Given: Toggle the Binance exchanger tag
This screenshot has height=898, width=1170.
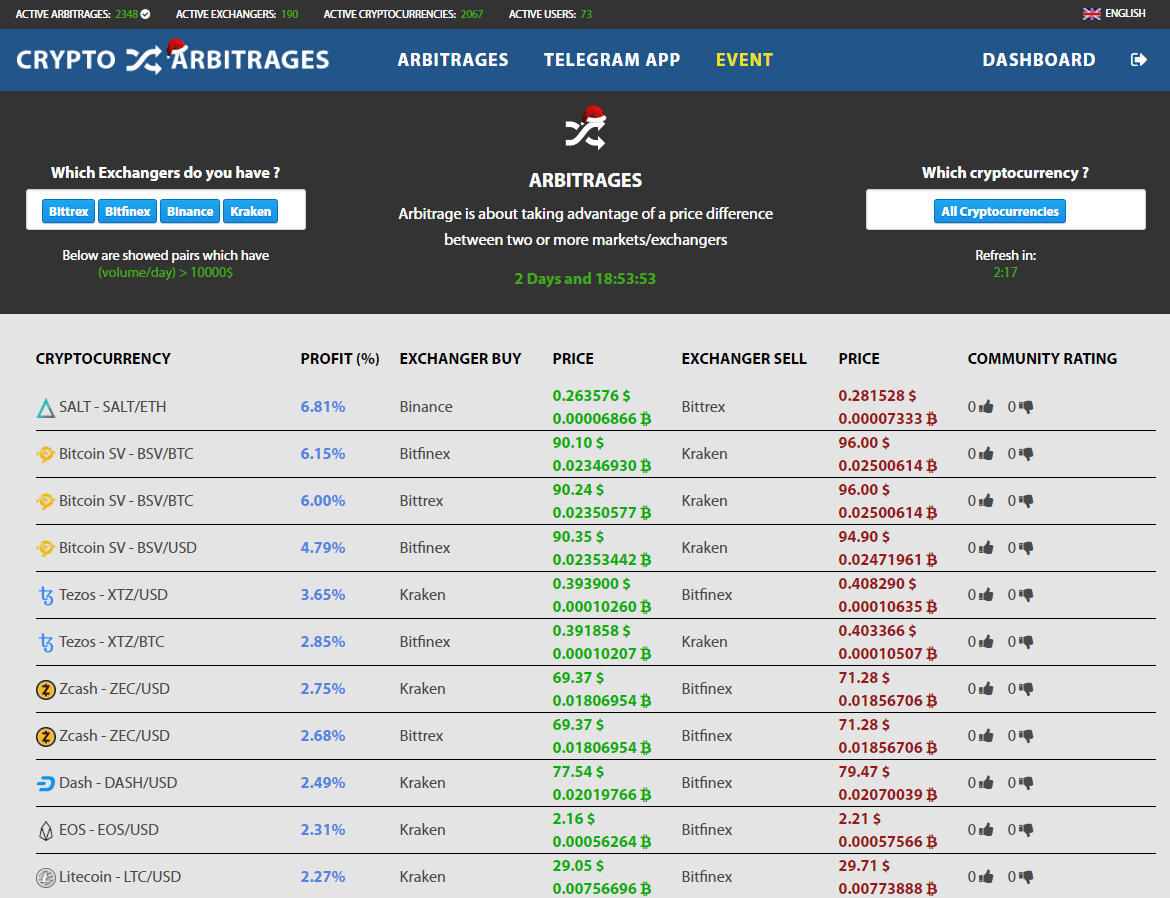Looking at the screenshot, I should [x=190, y=211].
